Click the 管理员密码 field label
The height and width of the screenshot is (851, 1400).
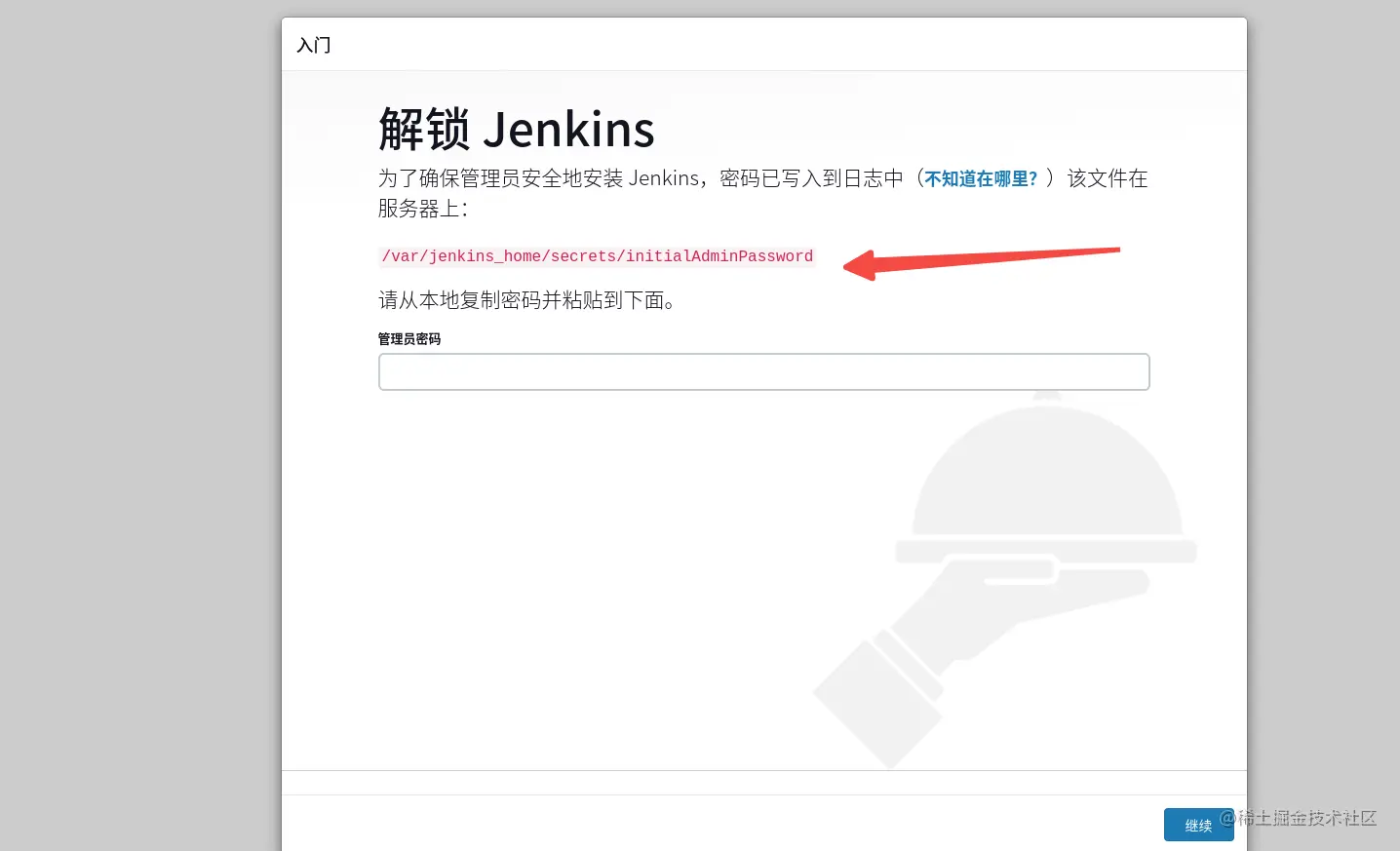(409, 339)
